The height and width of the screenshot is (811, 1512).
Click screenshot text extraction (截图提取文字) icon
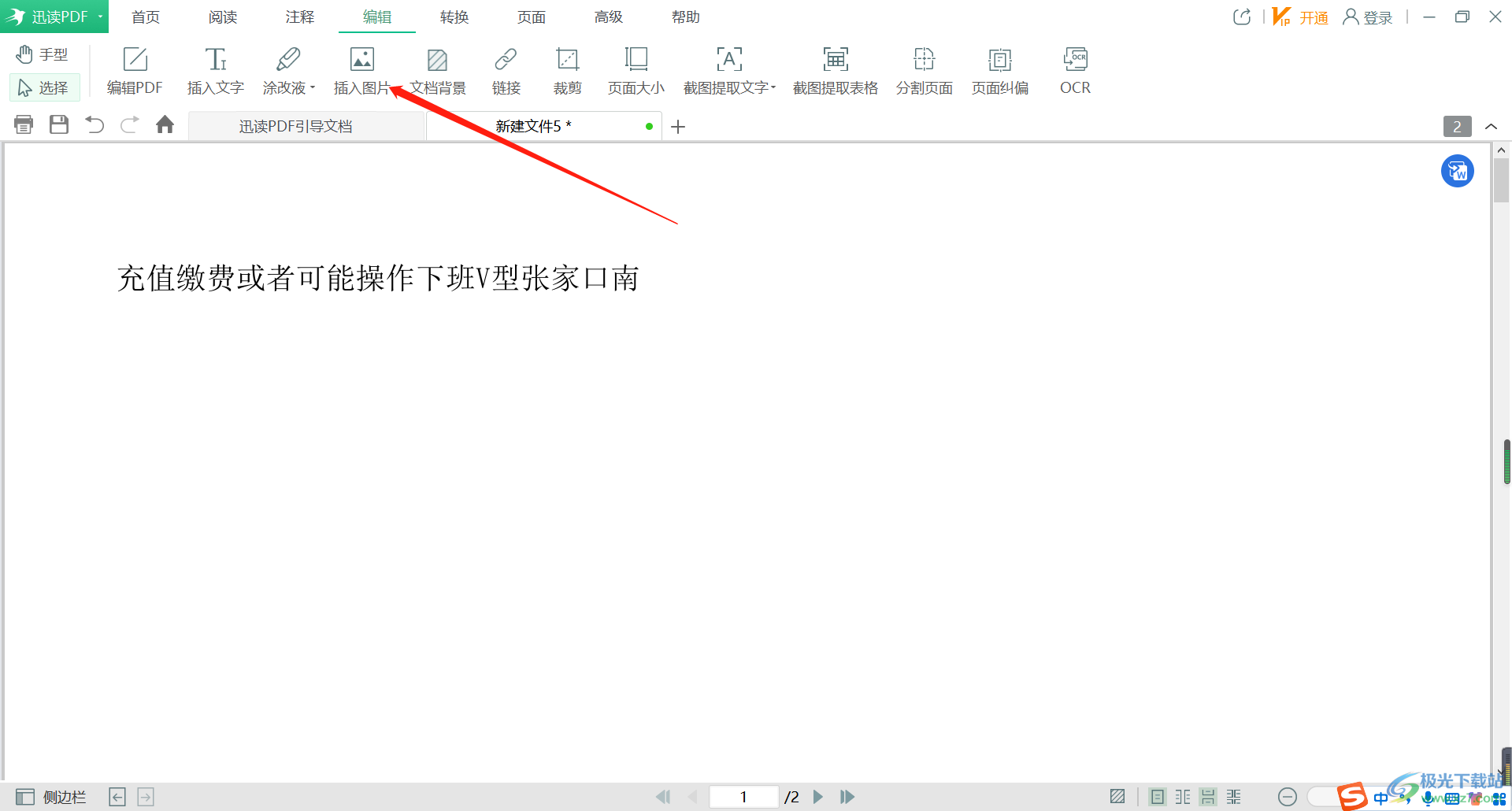(729, 59)
